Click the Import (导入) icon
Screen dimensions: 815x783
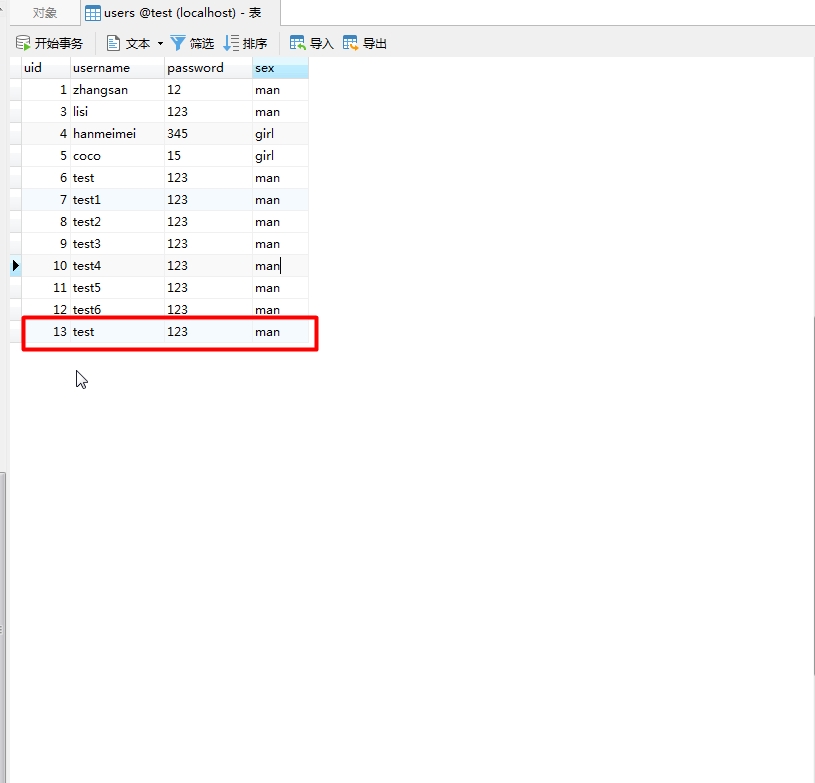point(298,43)
